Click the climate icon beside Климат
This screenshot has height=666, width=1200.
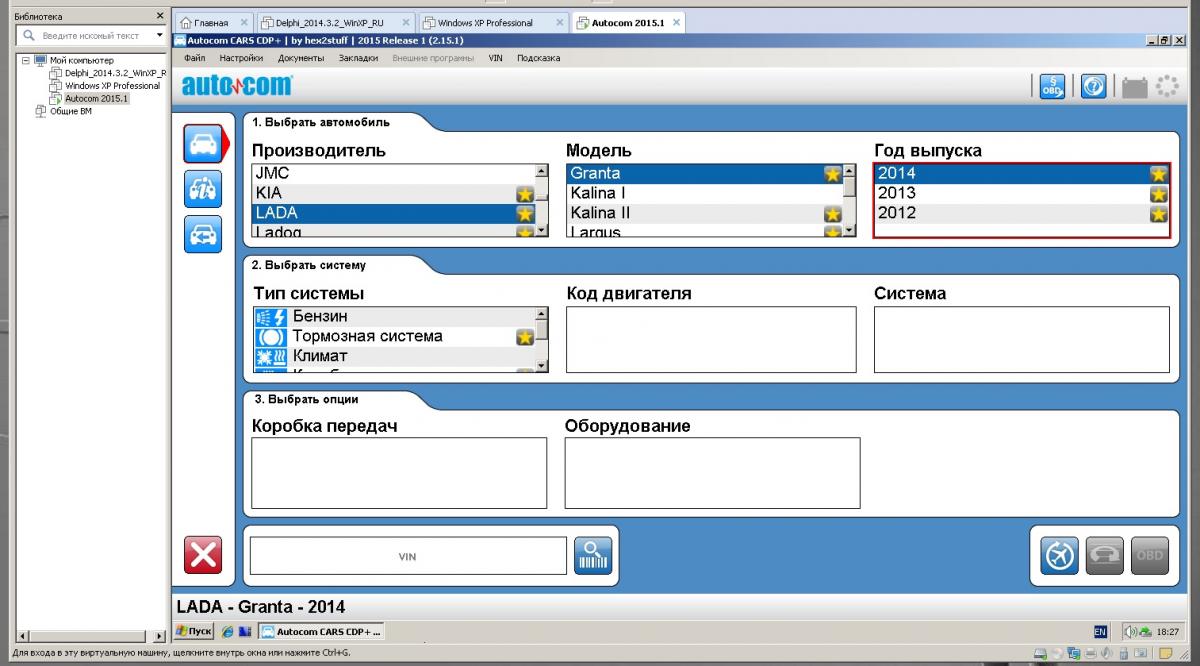[x=270, y=357]
